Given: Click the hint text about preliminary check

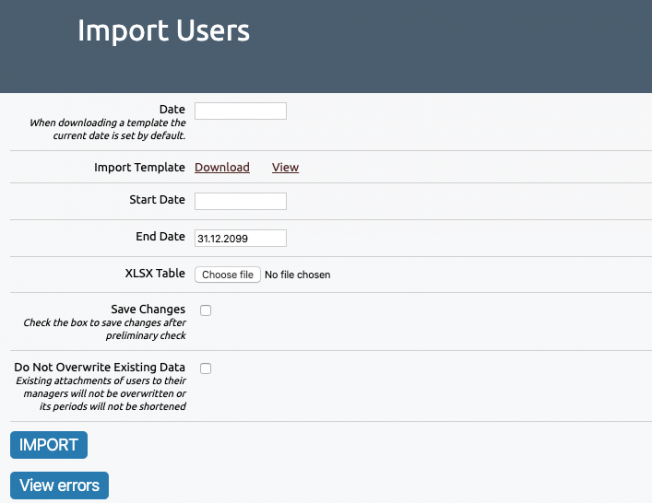Looking at the screenshot, I should coord(104,329).
